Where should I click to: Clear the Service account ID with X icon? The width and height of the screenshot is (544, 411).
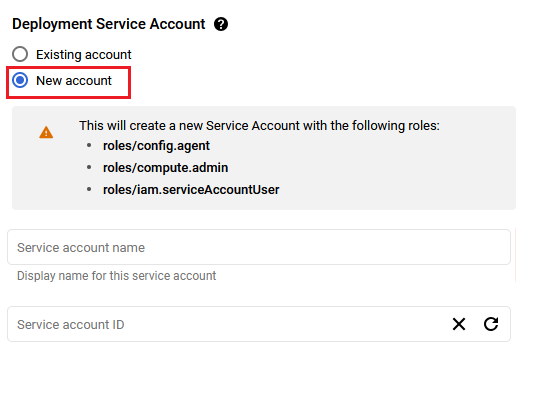[x=459, y=324]
